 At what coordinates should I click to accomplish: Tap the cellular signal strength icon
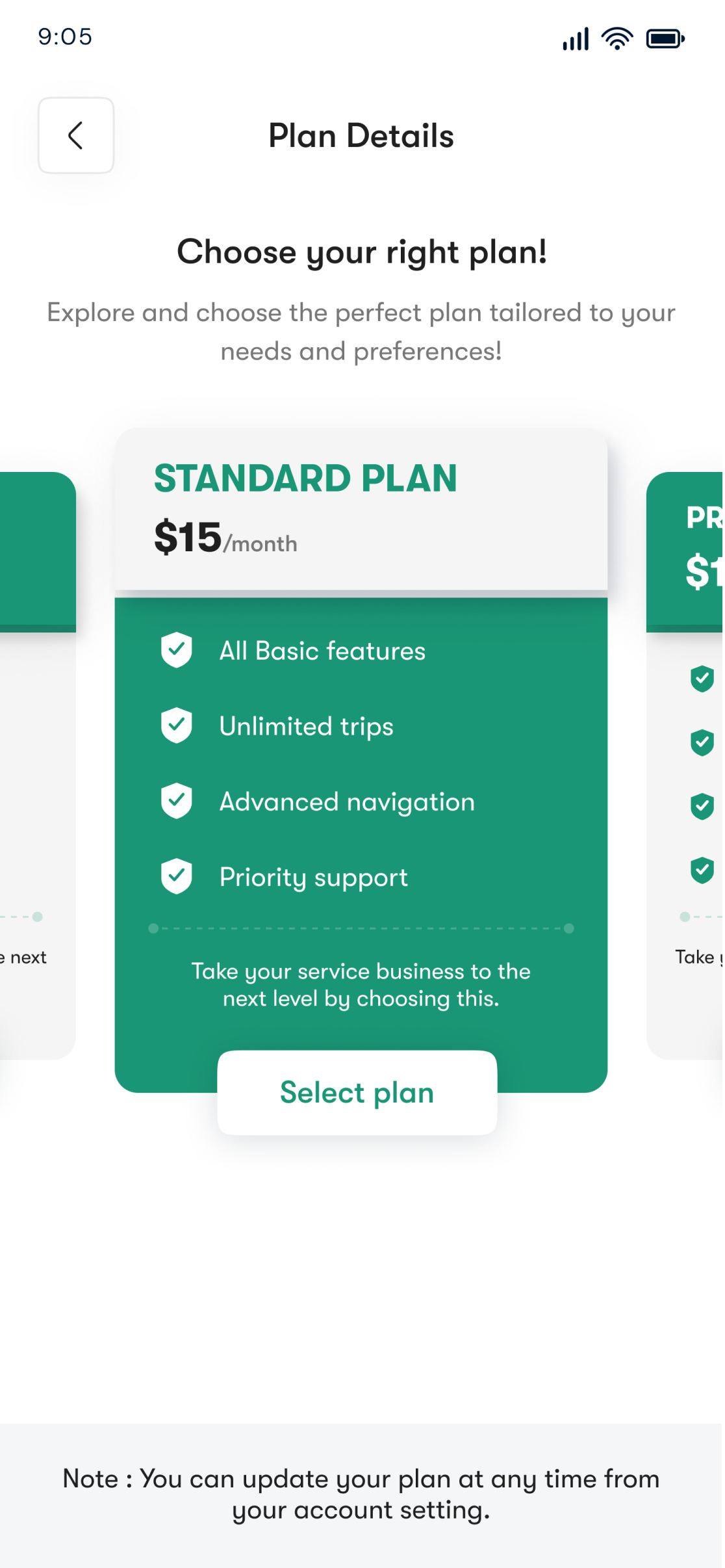pyautogui.click(x=576, y=39)
